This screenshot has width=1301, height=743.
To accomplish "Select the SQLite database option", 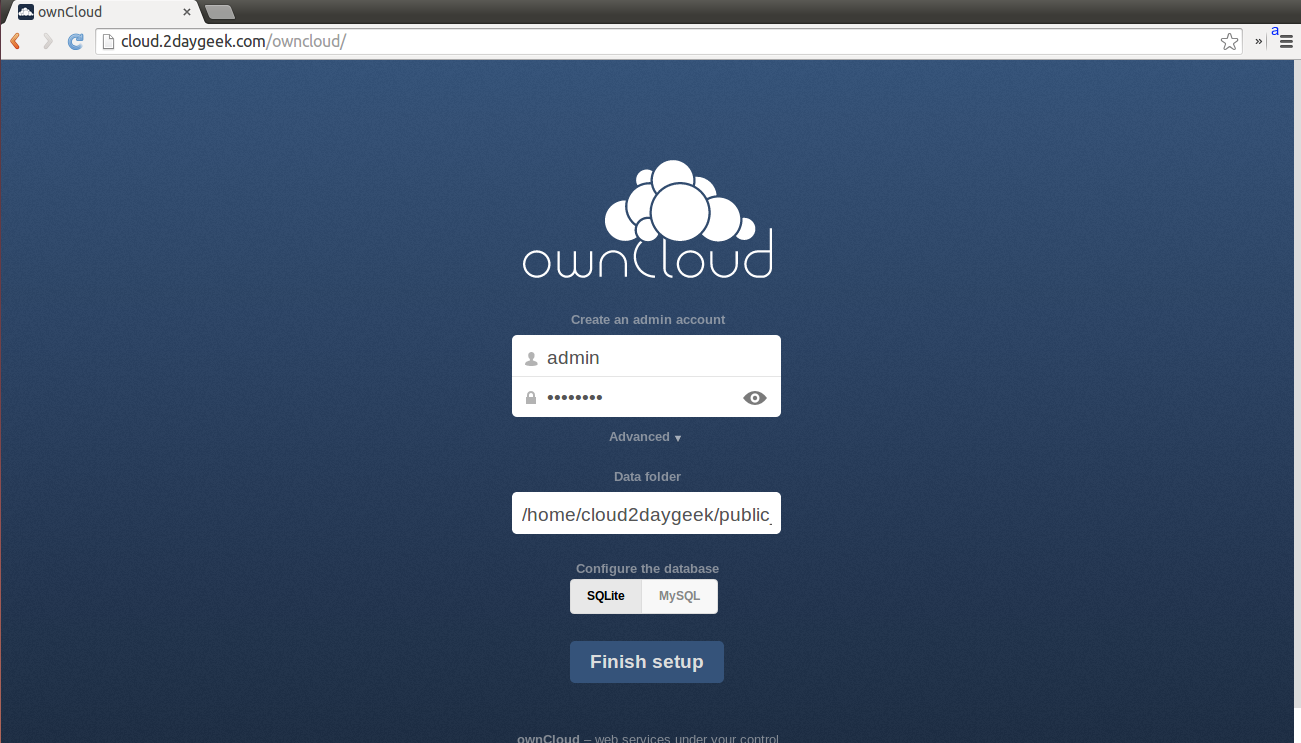I will click(x=606, y=596).
